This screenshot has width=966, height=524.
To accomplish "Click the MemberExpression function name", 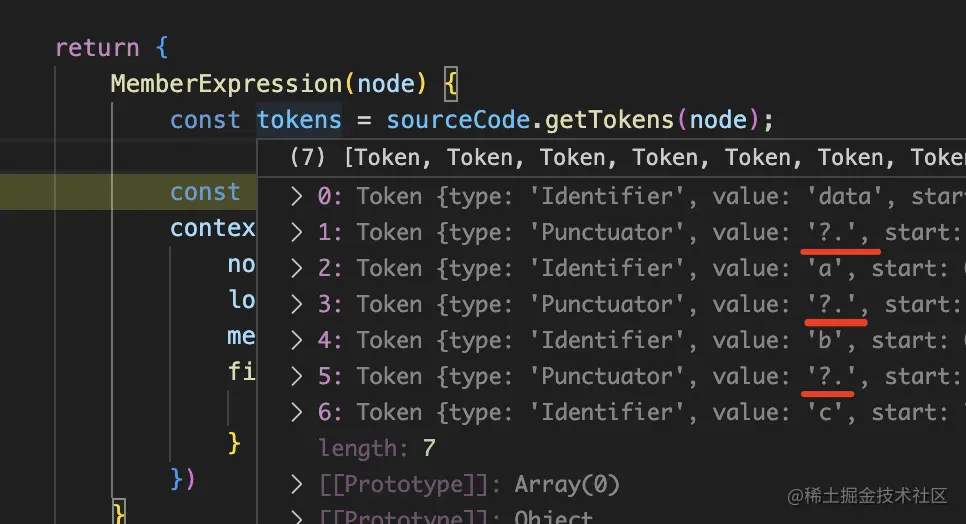I will [x=226, y=84].
